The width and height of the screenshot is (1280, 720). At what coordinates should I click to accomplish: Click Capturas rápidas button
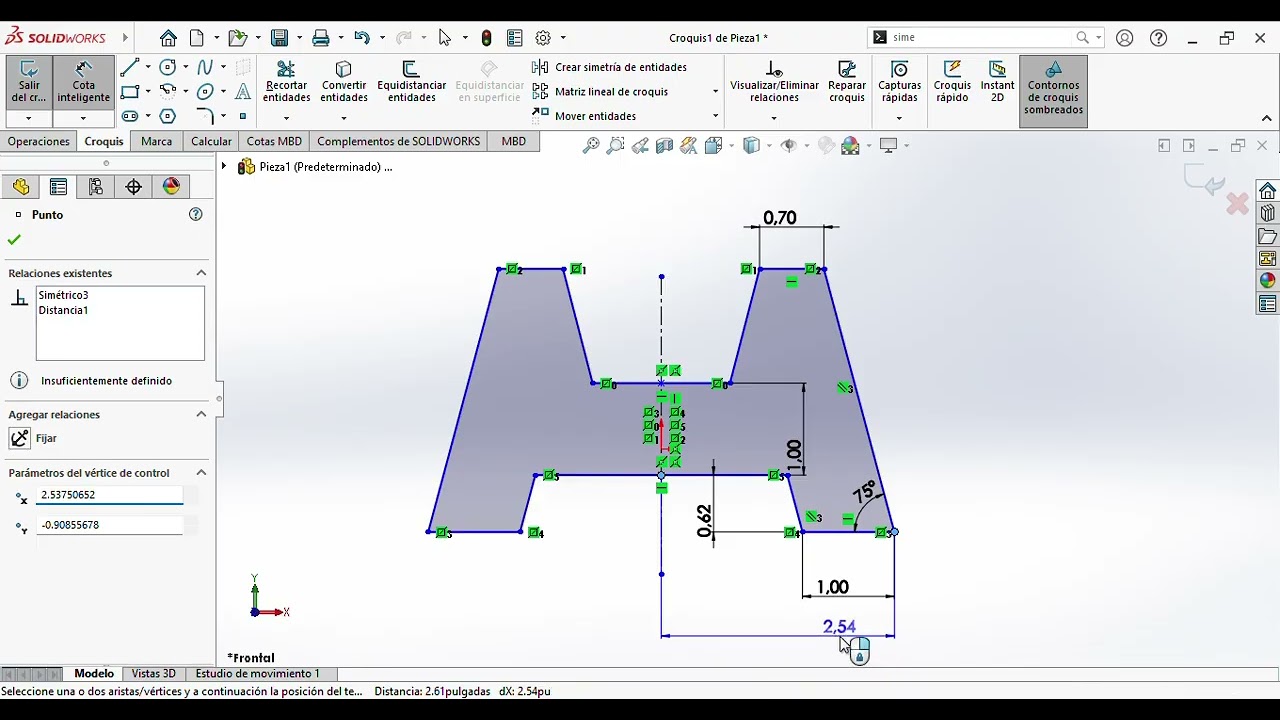[899, 81]
